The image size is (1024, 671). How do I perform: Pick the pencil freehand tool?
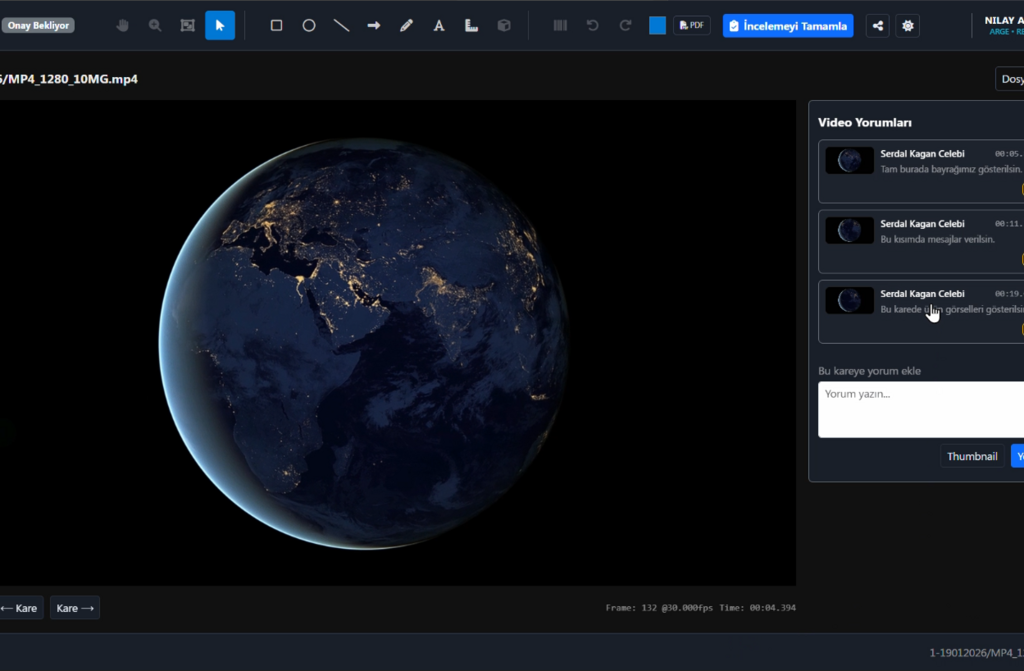(406, 25)
